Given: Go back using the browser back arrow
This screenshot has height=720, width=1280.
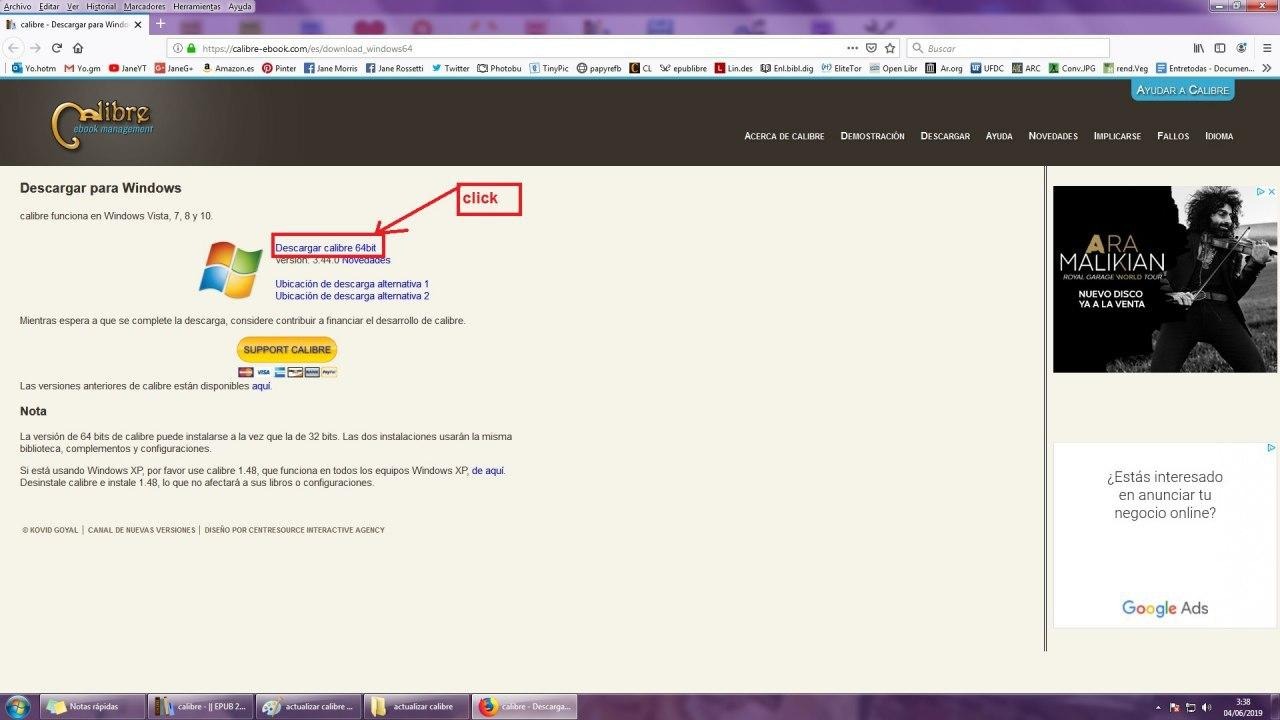Looking at the screenshot, I should click(x=14, y=48).
